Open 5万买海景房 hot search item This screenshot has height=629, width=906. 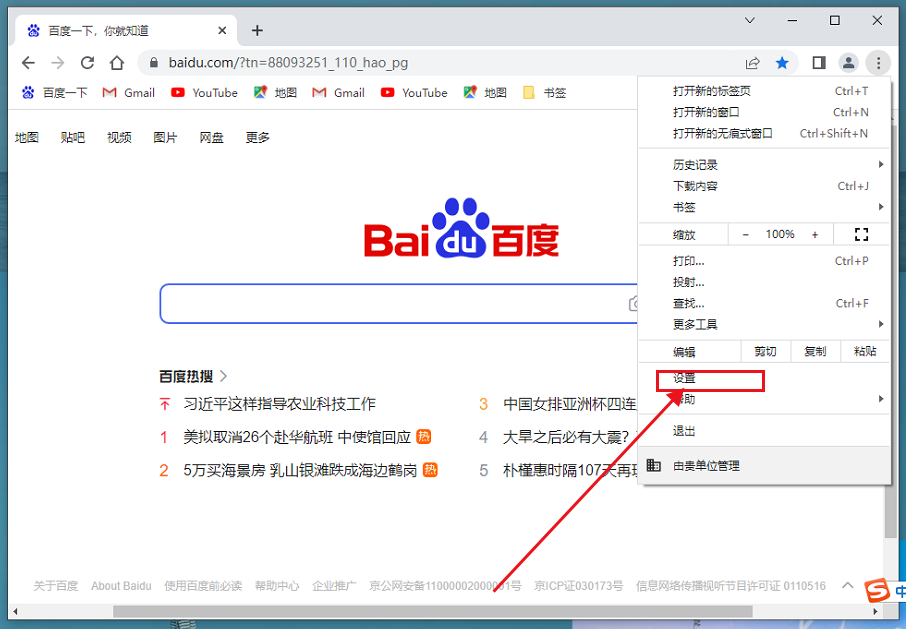tap(300, 471)
